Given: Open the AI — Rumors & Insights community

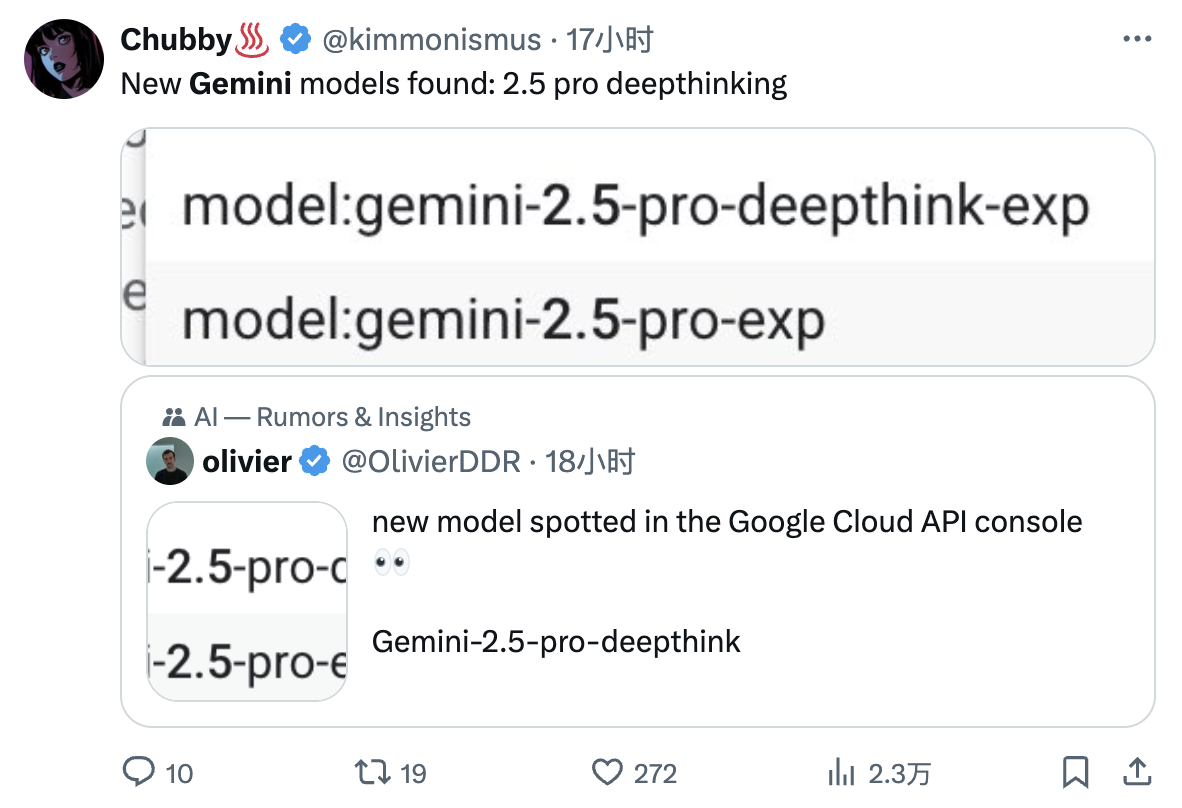Looking at the screenshot, I should 317,417.
